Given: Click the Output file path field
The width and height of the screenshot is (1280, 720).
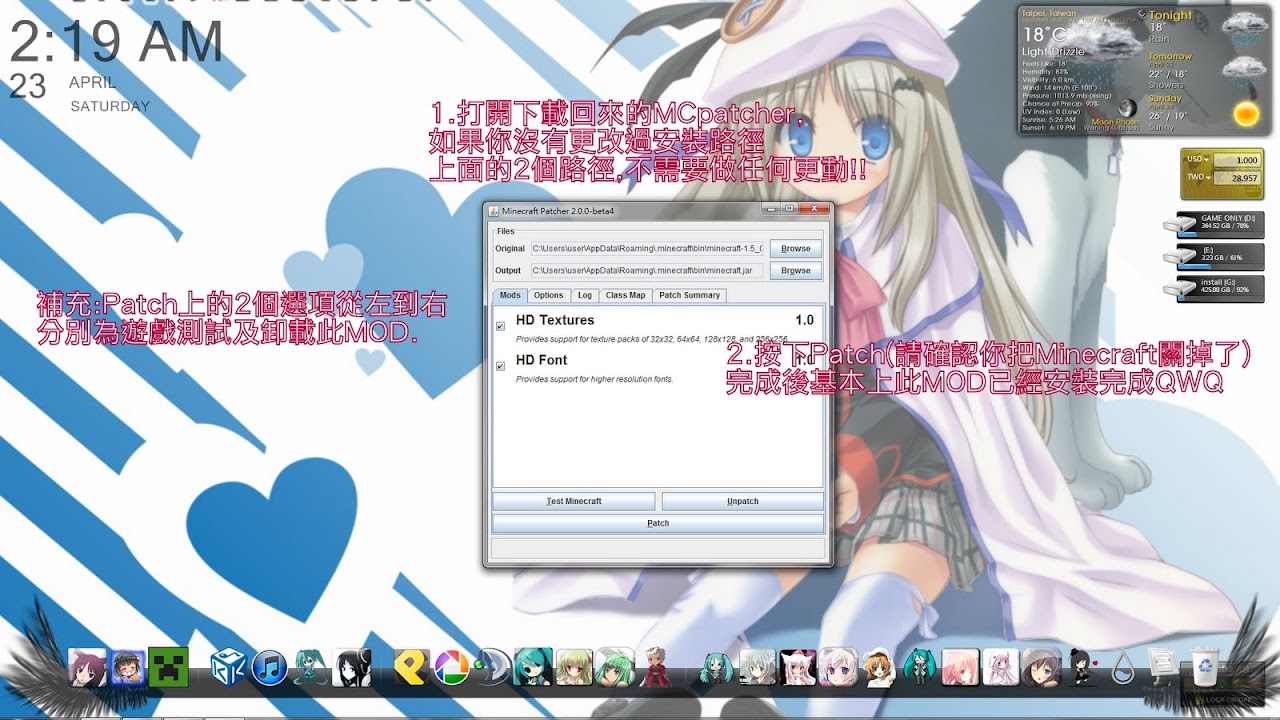Looking at the screenshot, I should click(x=647, y=270).
